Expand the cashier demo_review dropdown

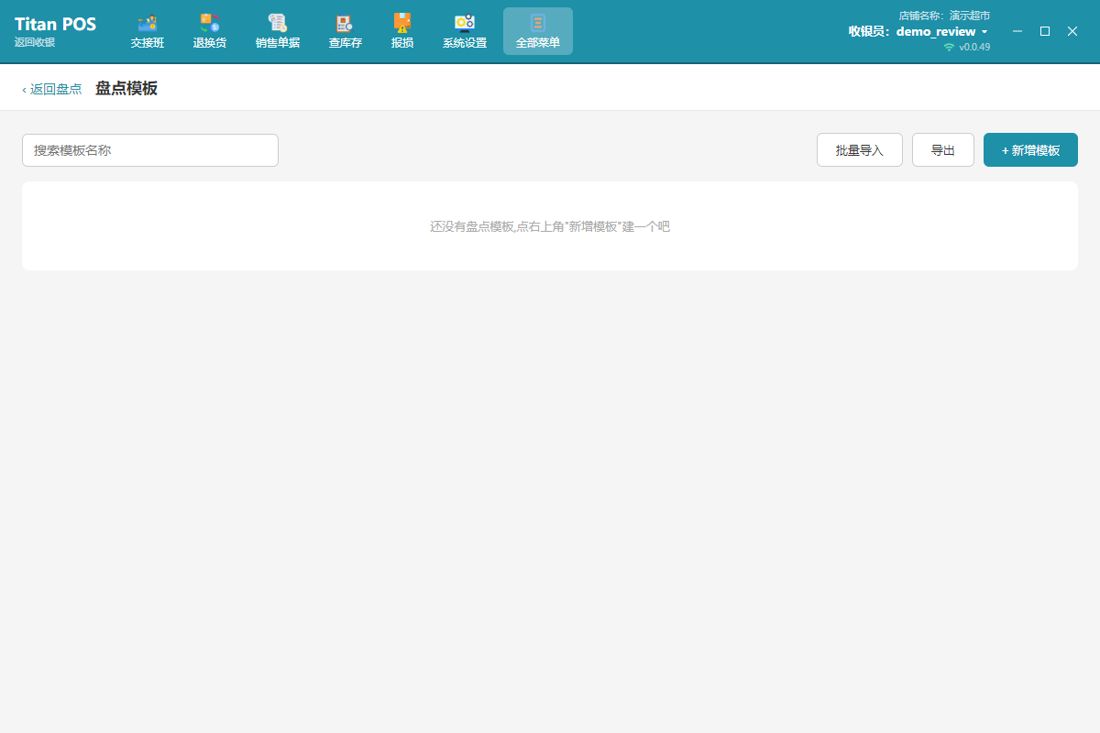tap(984, 32)
